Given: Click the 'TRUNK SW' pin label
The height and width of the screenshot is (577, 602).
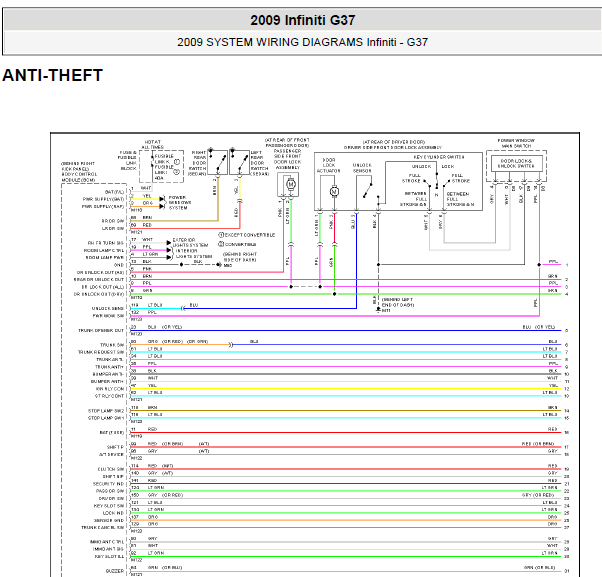Looking at the screenshot, I should pyautogui.click(x=112, y=345).
